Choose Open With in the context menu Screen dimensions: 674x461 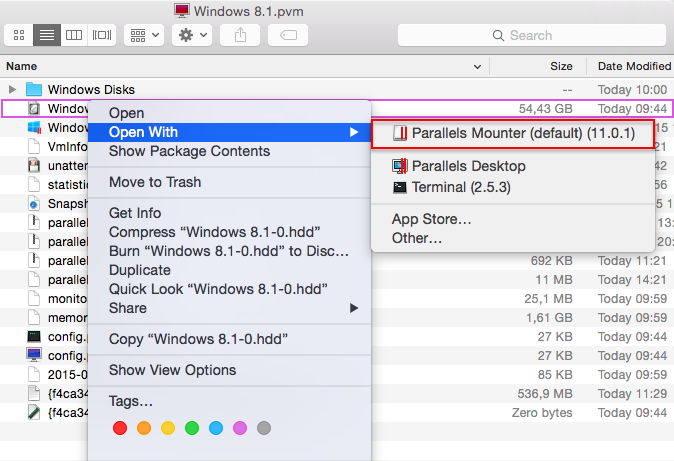tap(230, 132)
